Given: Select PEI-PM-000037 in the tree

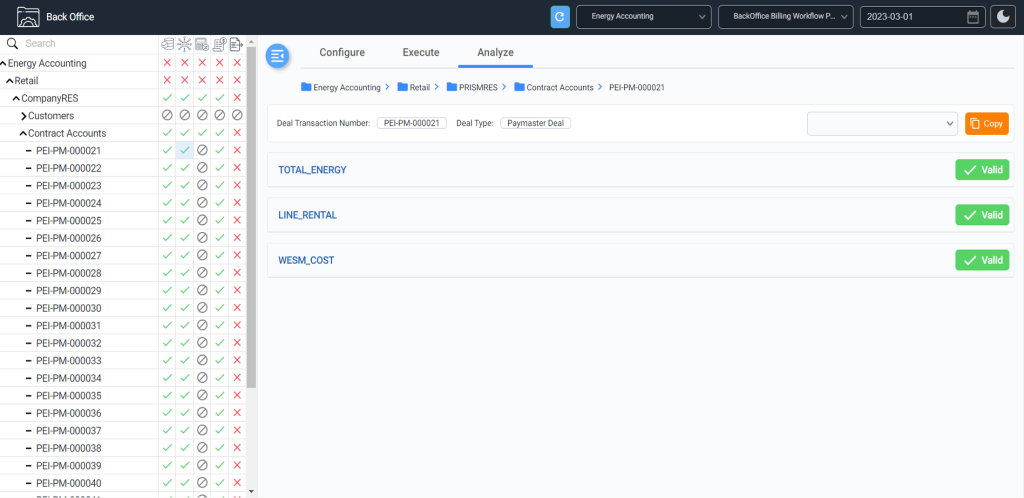Looking at the screenshot, I should click(x=69, y=431).
